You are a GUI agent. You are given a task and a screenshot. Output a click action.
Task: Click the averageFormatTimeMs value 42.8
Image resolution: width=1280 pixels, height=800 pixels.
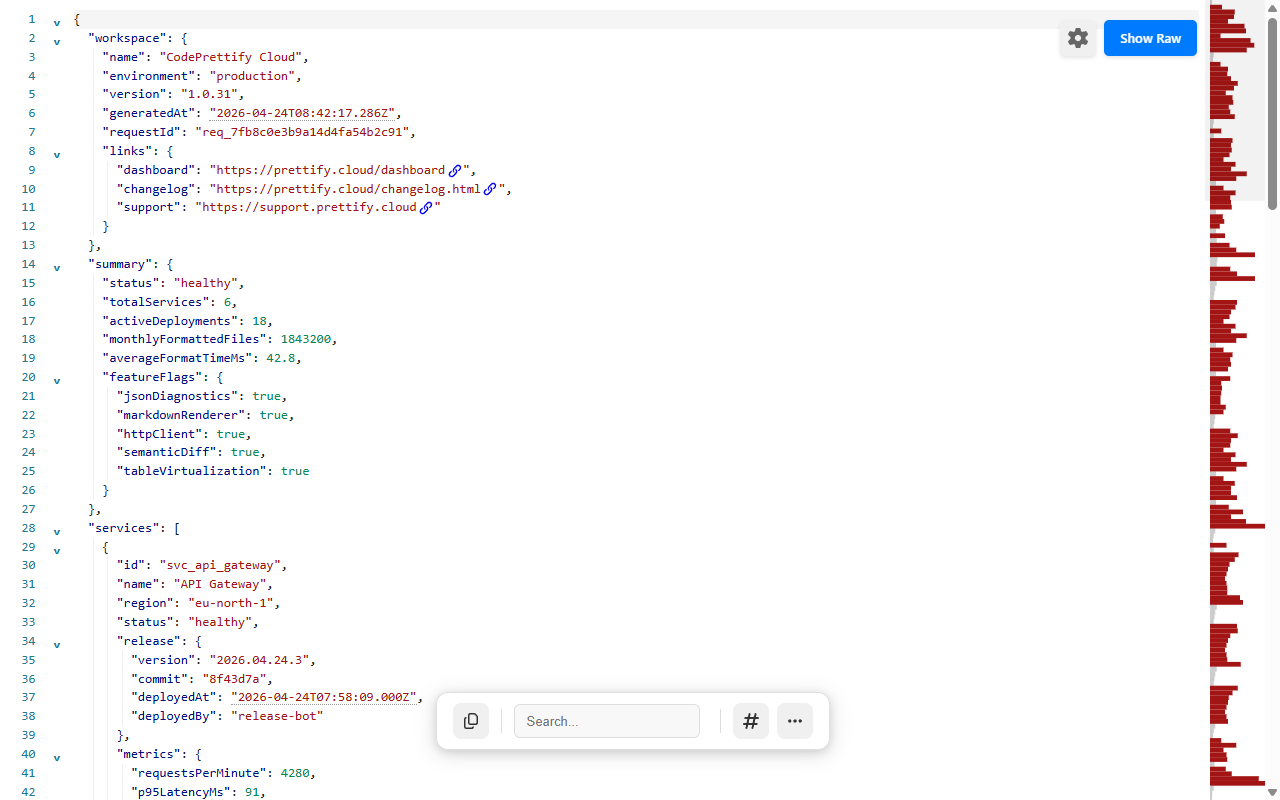[x=280, y=358]
